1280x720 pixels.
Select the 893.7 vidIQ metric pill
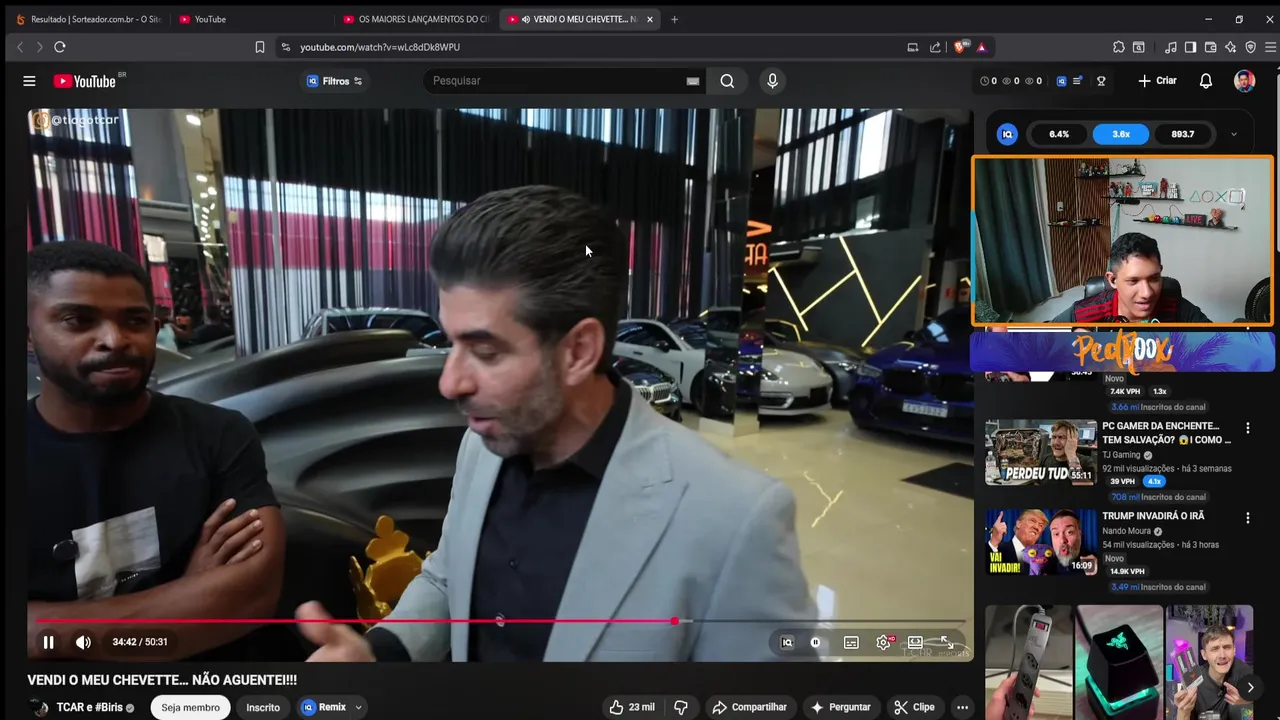pyautogui.click(x=1183, y=134)
